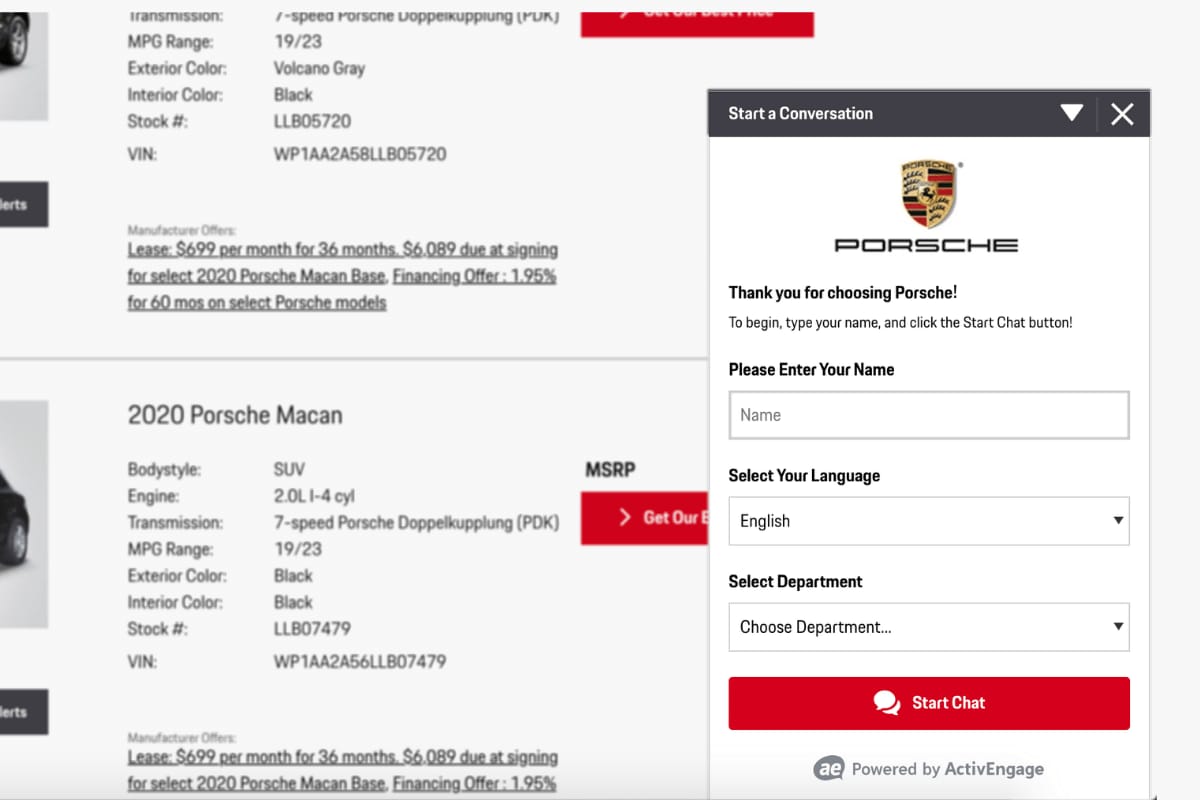Click the ActivEngage ae logo icon
The height and width of the screenshot is (800, 1200).
(828, 768)
